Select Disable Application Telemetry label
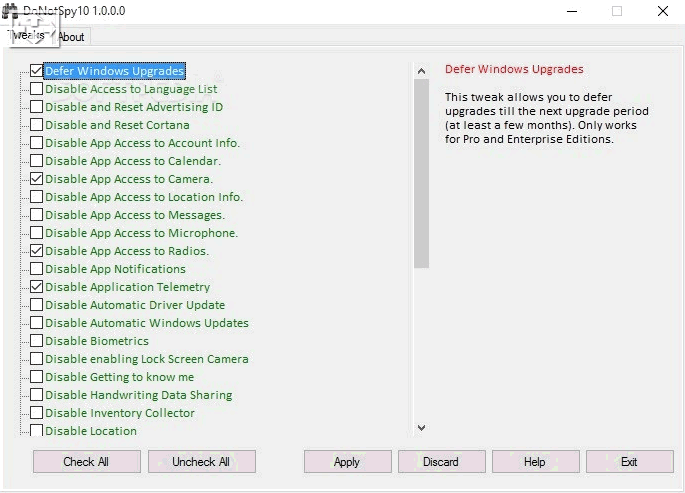 [128, 287]
